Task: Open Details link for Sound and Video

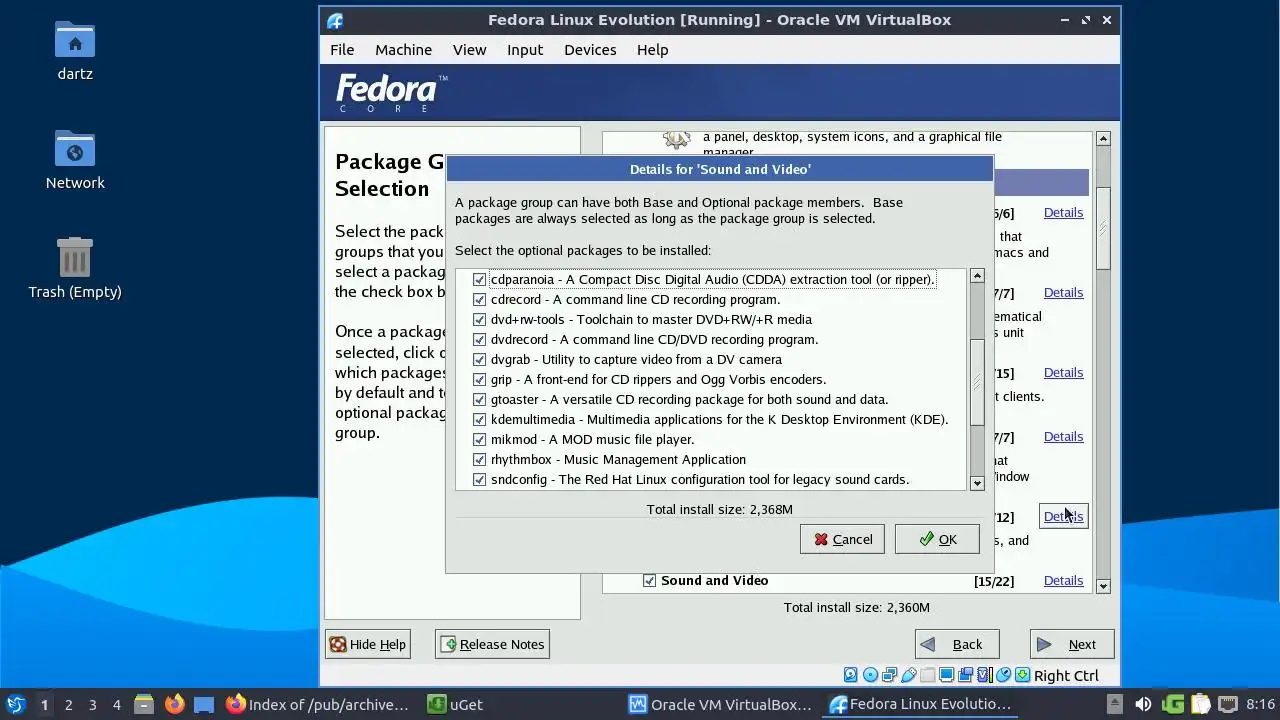Action: pyautogui.click(x=1063, y=581)
